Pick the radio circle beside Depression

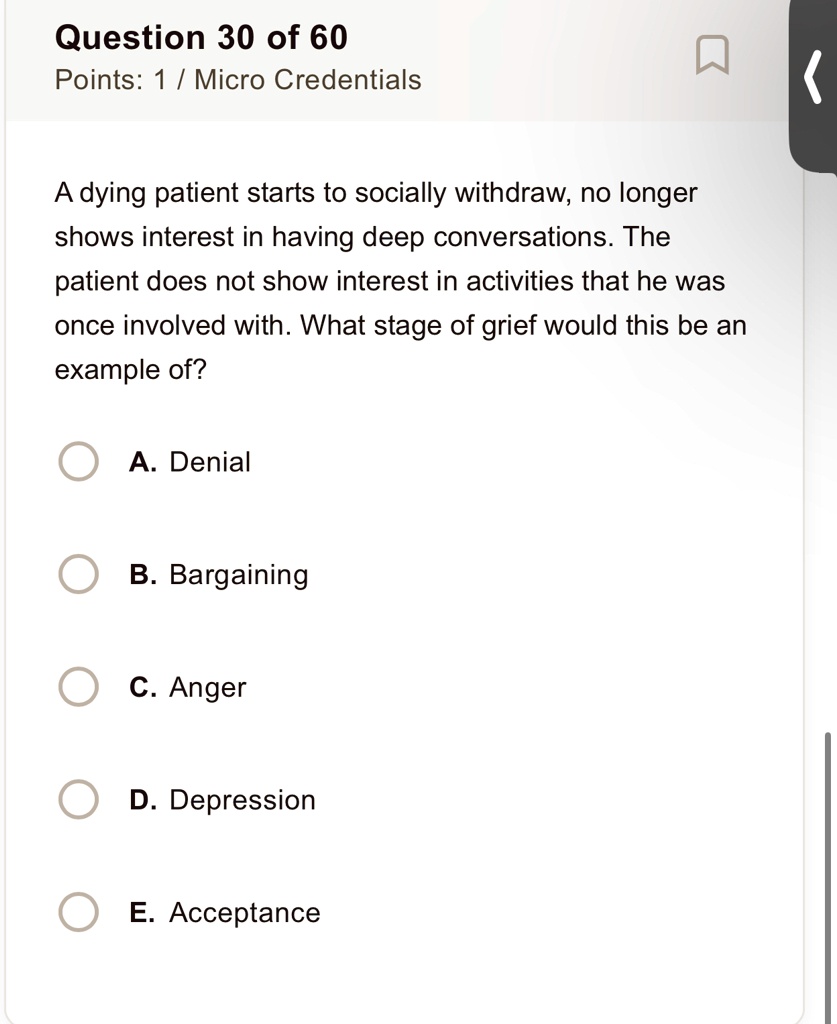[x=78, y=799]
